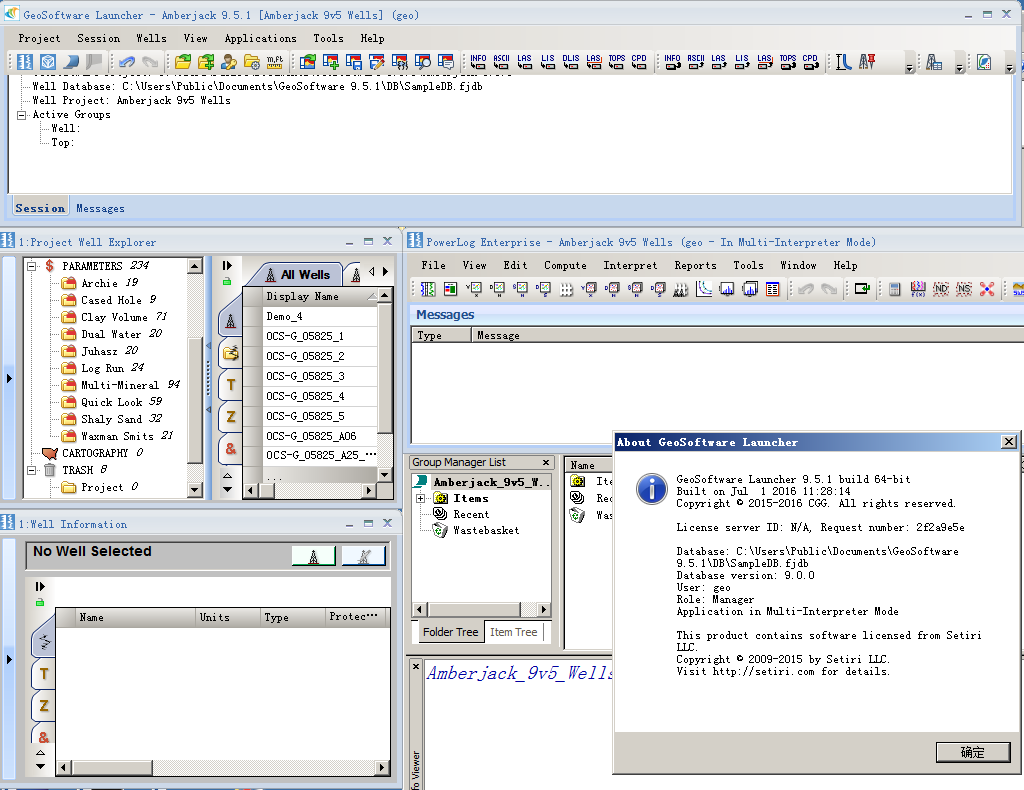1024x790 pixels.
Task: Select Recent in the Folder Tree
Action: [462, 514]
